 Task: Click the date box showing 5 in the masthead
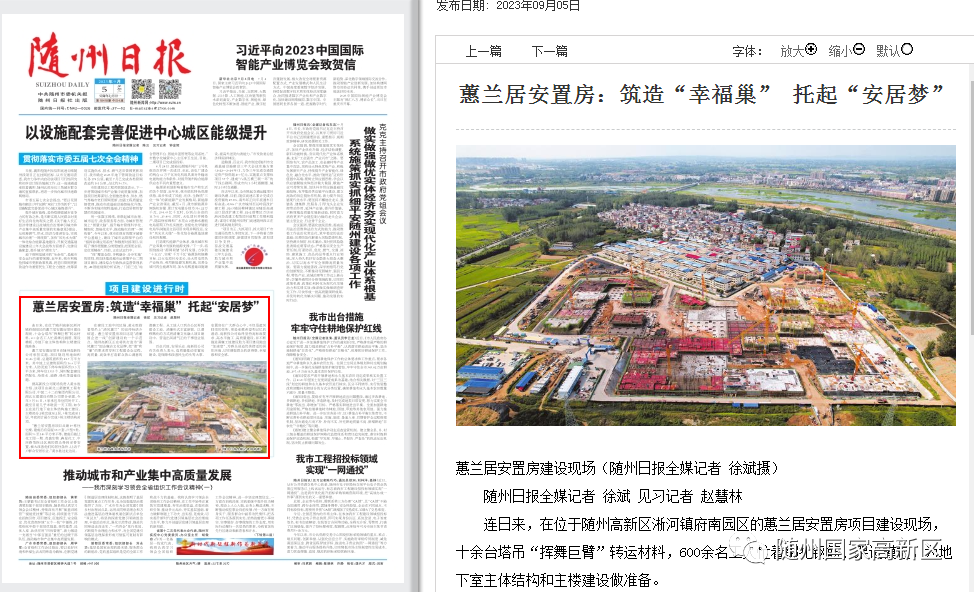tap(109, 91)
